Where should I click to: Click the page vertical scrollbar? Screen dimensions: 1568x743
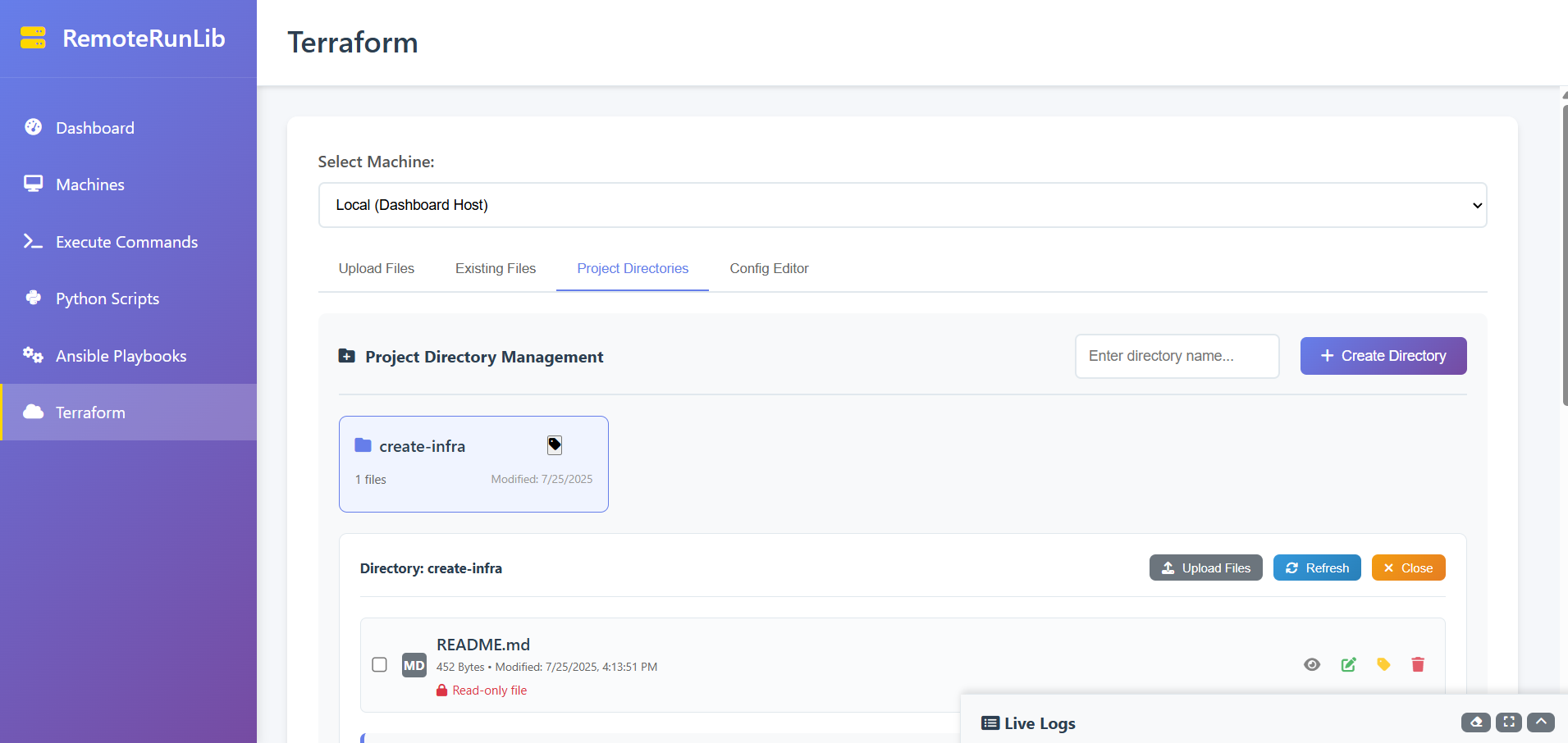tap(1565, 255)
